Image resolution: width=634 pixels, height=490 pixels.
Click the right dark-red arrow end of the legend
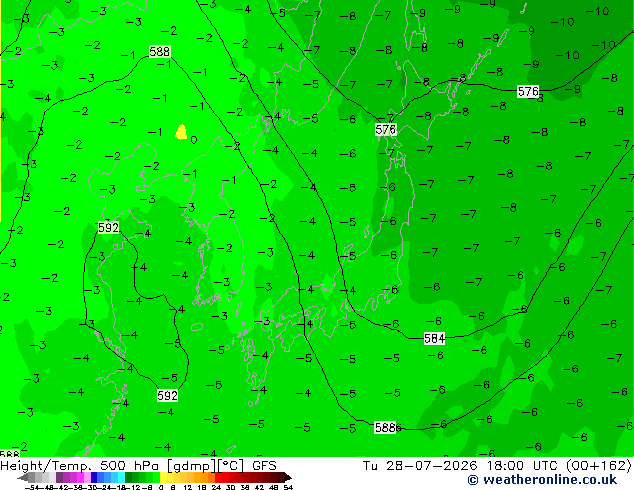pyautogui.click(x=287, y=477)
